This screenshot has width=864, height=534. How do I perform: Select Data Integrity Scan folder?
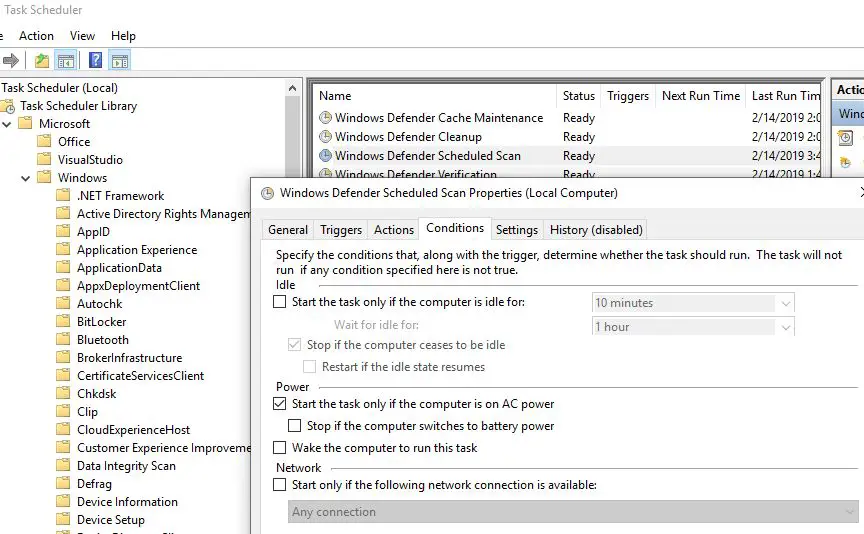tap(126, 466)
